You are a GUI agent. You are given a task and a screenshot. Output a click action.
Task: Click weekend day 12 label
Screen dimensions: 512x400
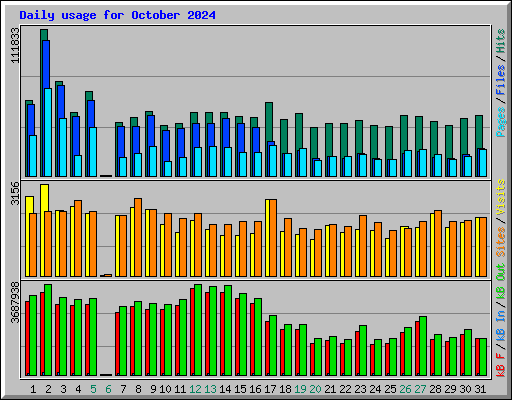tap(195, 389)
